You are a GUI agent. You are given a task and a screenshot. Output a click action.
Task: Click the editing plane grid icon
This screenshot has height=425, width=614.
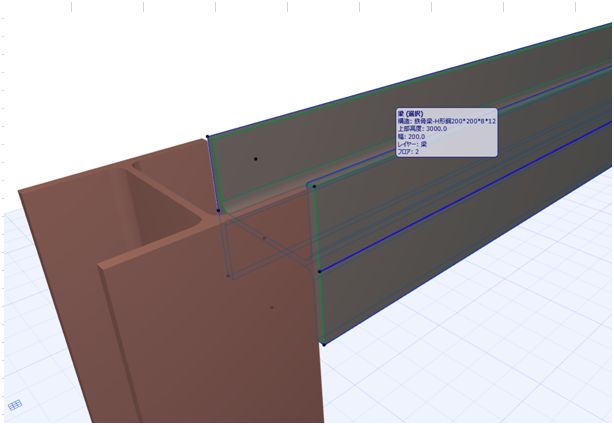point(15,405)
